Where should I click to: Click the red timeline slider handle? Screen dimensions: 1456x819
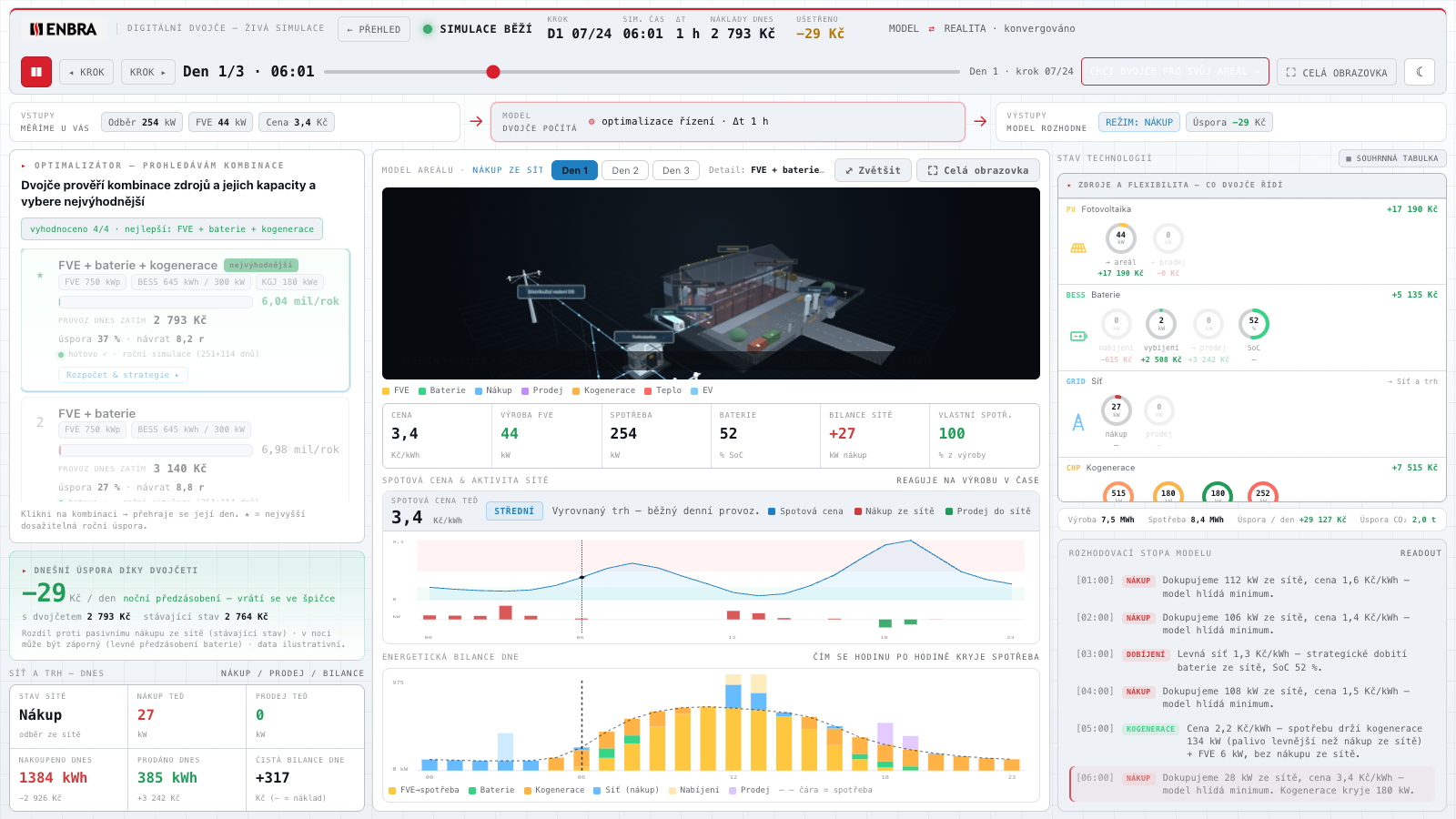click(493, 72)
